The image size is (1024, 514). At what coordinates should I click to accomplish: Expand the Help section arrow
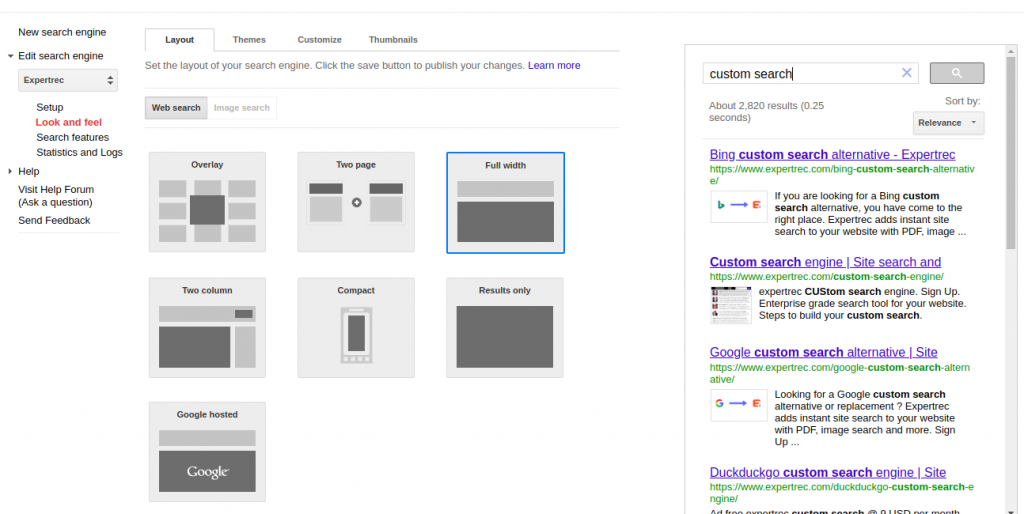[x=10, y=171]
